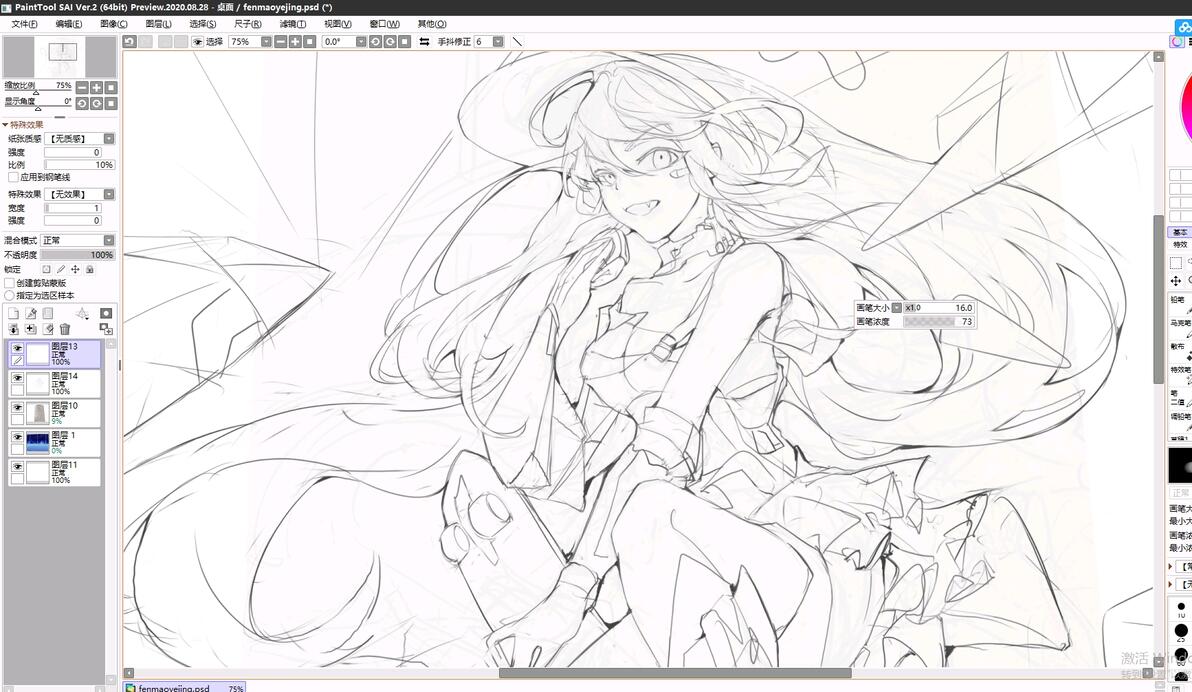Open the 滤镜(T) menu

coord(293,24)
